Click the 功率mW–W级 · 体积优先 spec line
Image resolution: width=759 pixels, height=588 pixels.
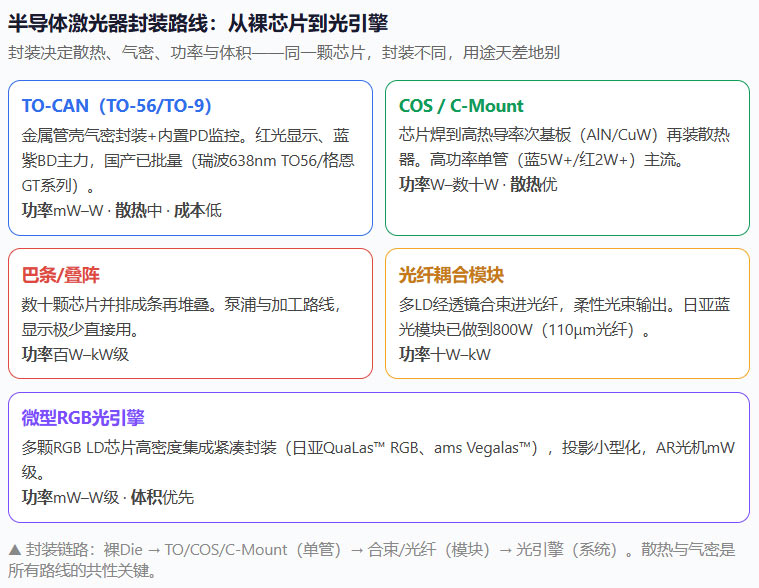107,497
